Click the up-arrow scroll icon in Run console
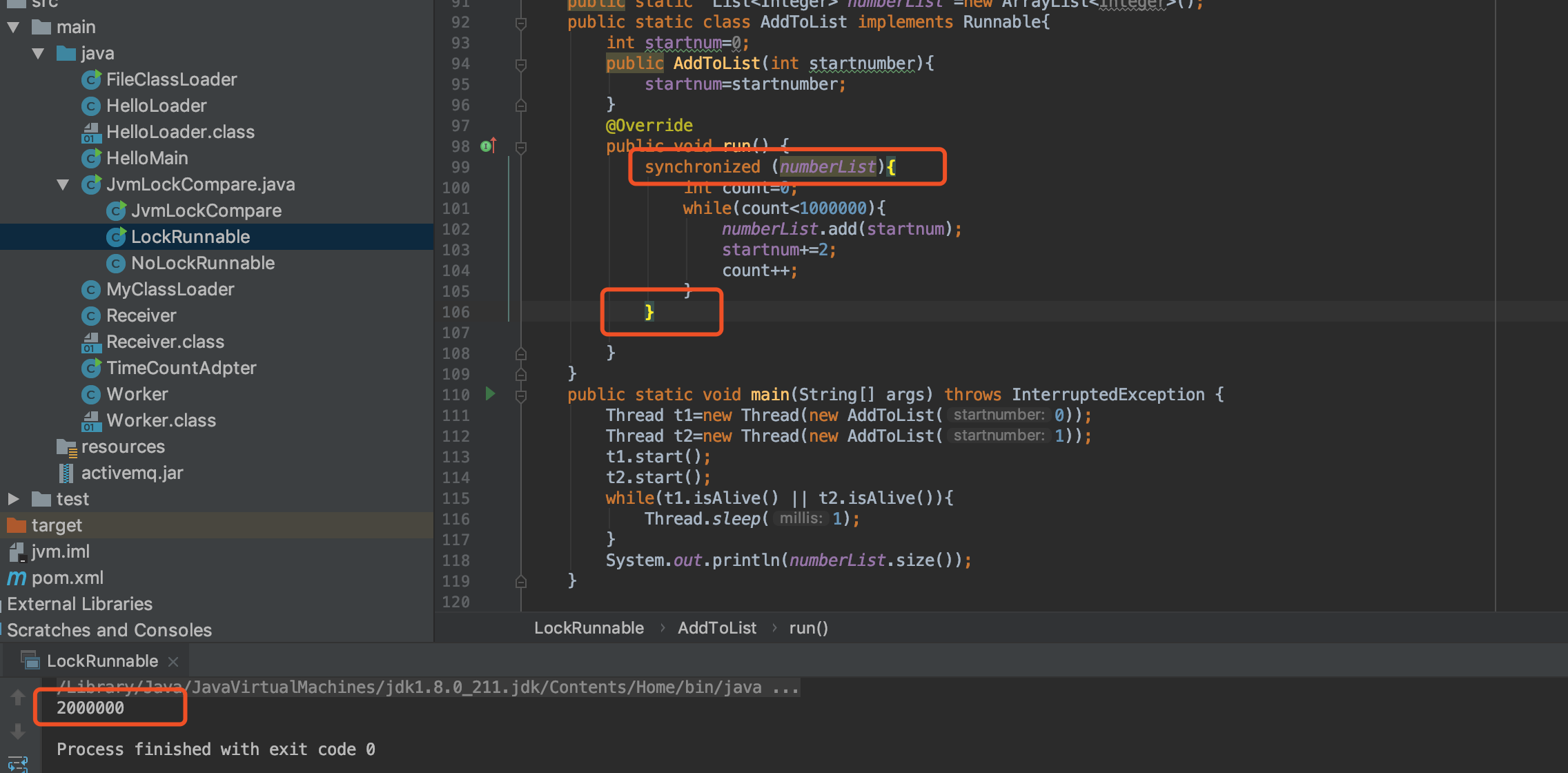This screenshot has width=1568, height=773. click(18, 698)
